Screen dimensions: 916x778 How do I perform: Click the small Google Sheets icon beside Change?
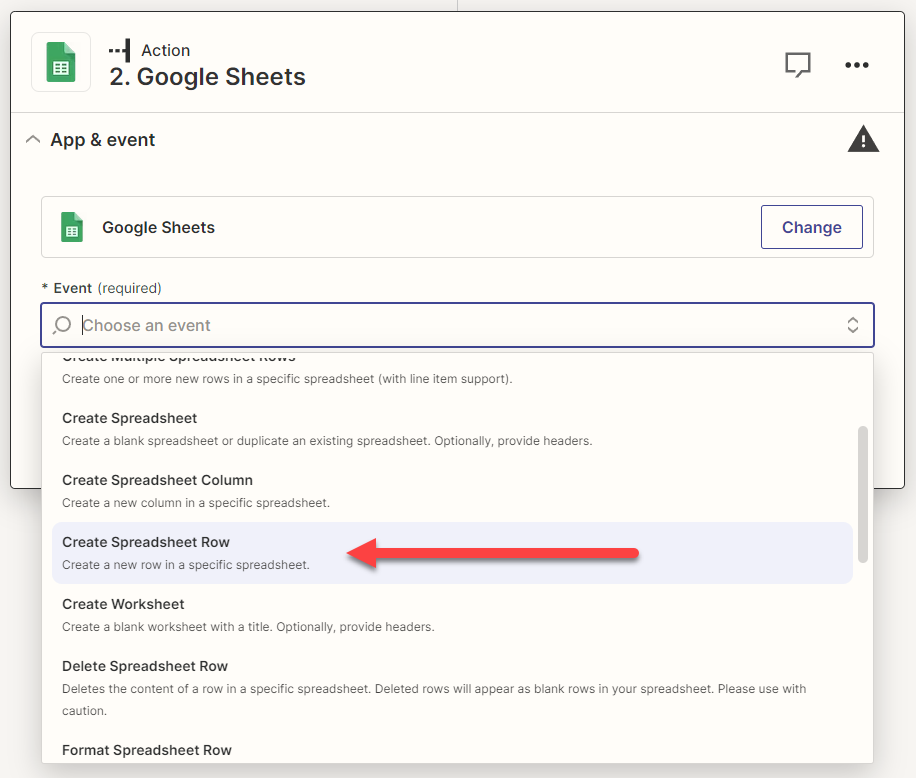point(72,227)
